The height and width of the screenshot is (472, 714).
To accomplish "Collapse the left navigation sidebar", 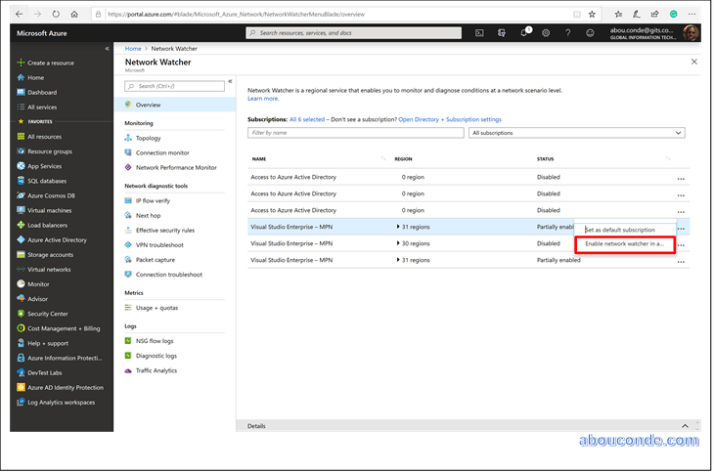I will pos(107,48).
